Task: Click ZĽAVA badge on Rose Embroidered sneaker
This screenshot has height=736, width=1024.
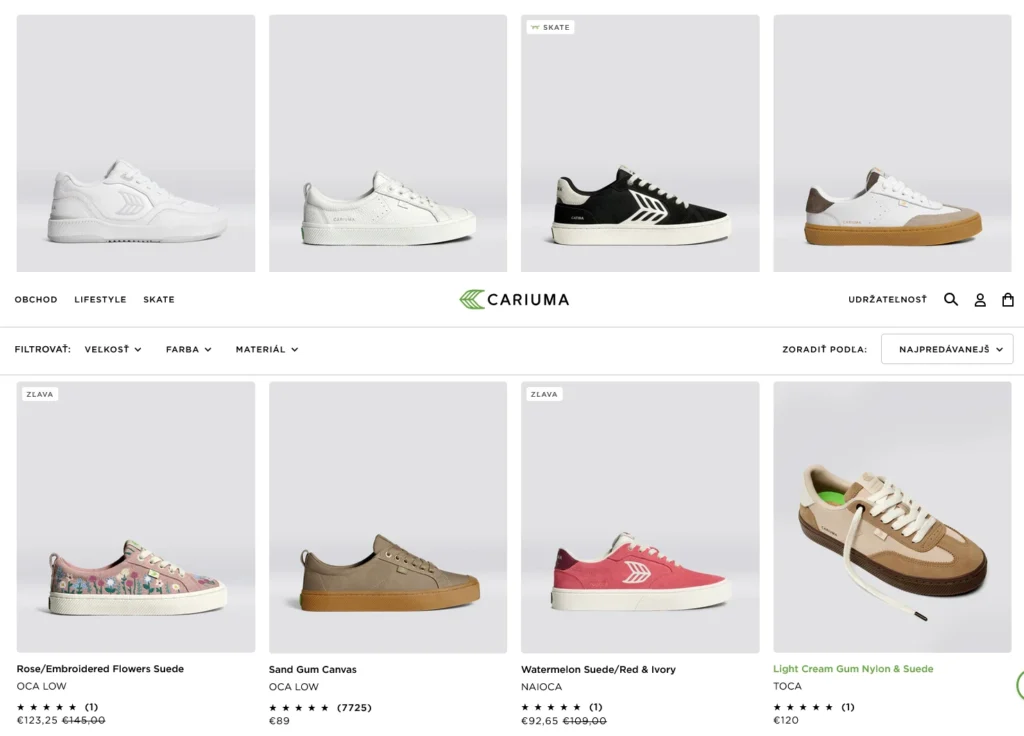Action: tap(40, 394)
